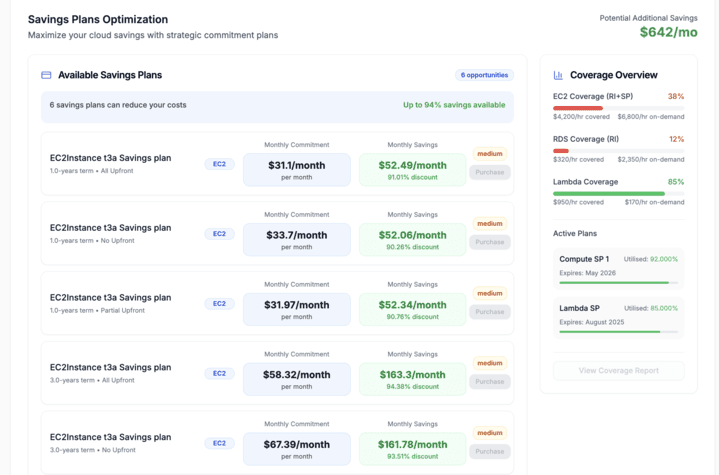Screen dimensions: 719x475
Task: Click the RDS Coverage (RI) progress bar
Action: tap(618, 151)
